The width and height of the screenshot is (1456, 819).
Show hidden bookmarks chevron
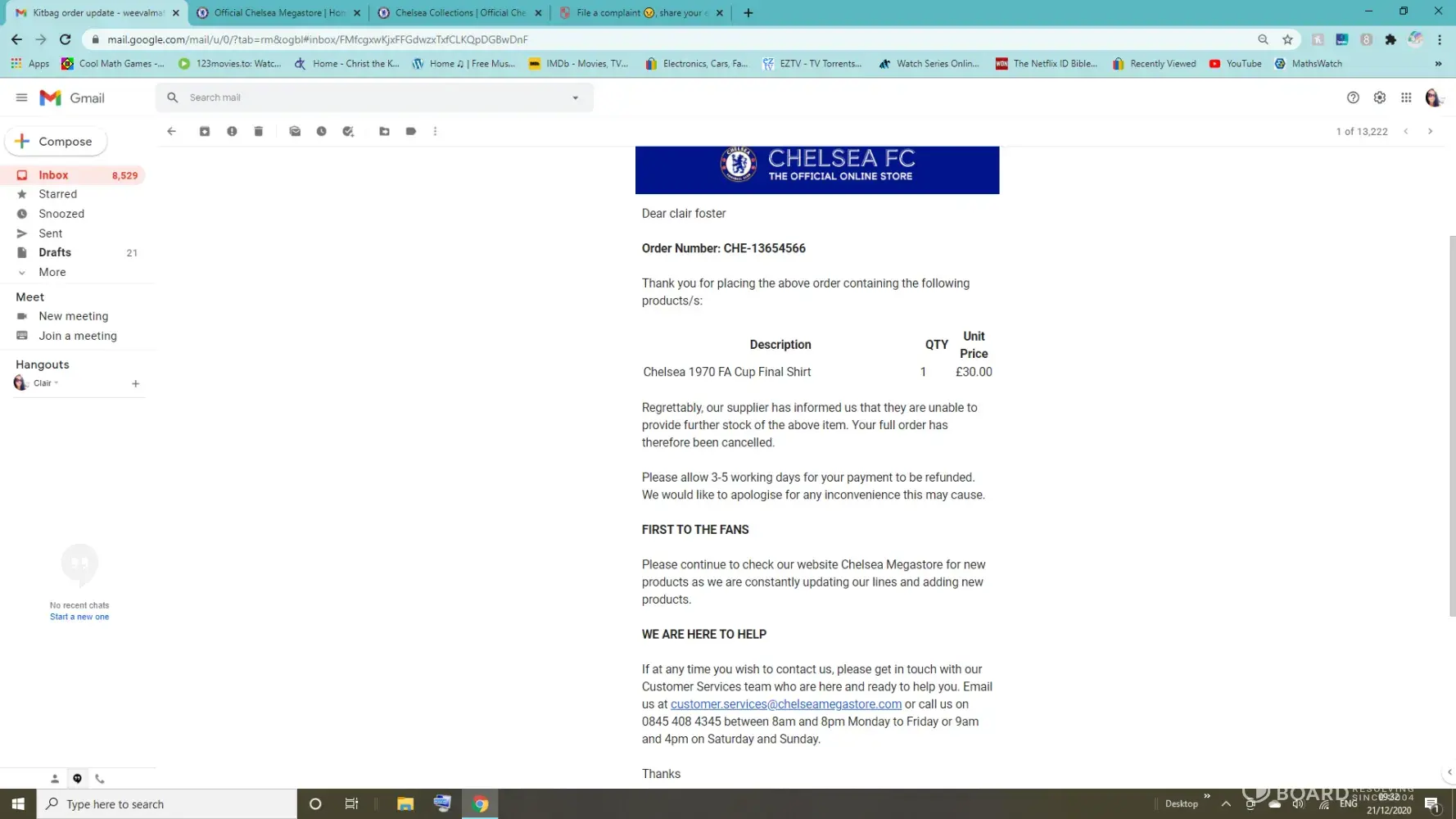pos(1438,64)
